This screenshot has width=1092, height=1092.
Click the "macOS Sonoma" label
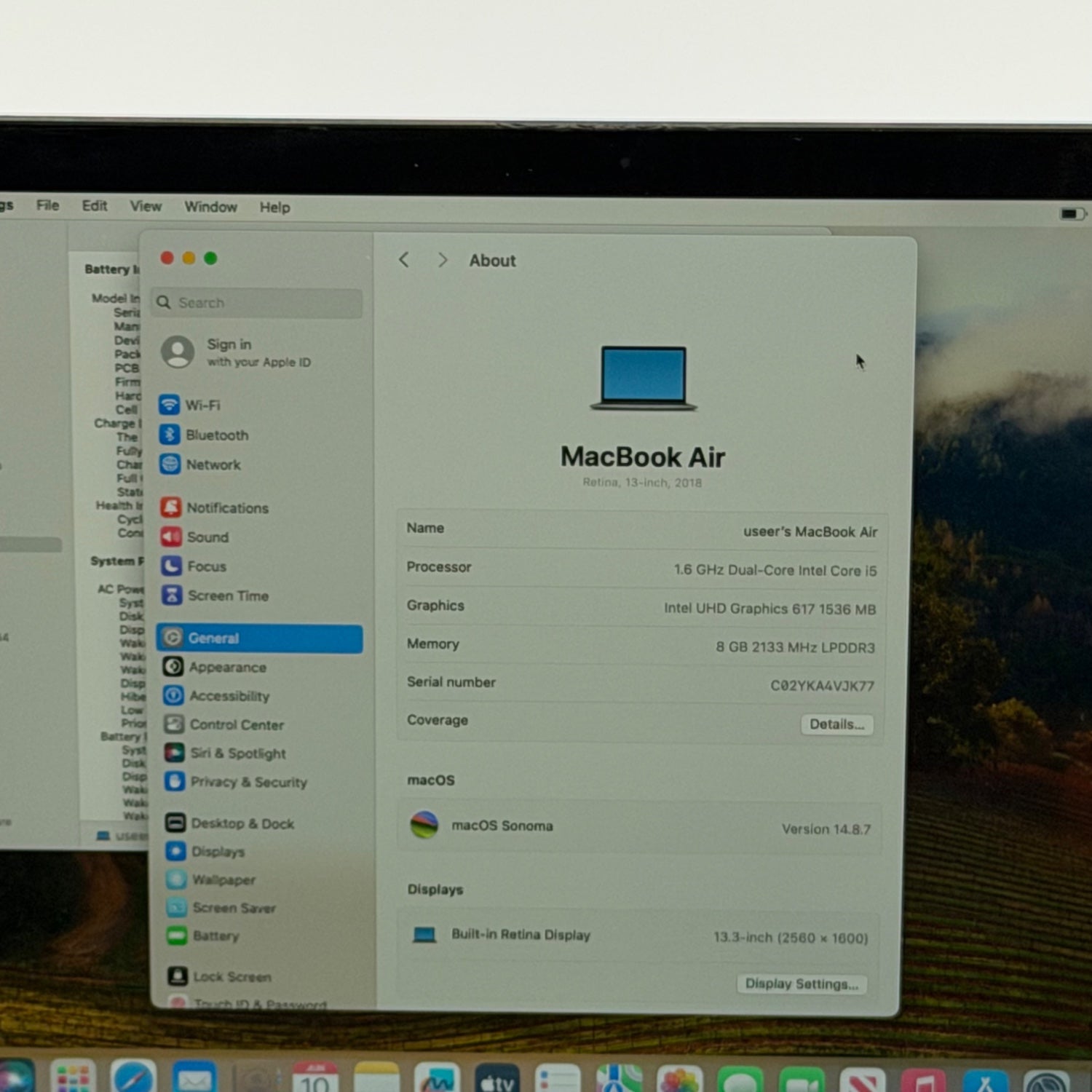[x=502, y=826]
